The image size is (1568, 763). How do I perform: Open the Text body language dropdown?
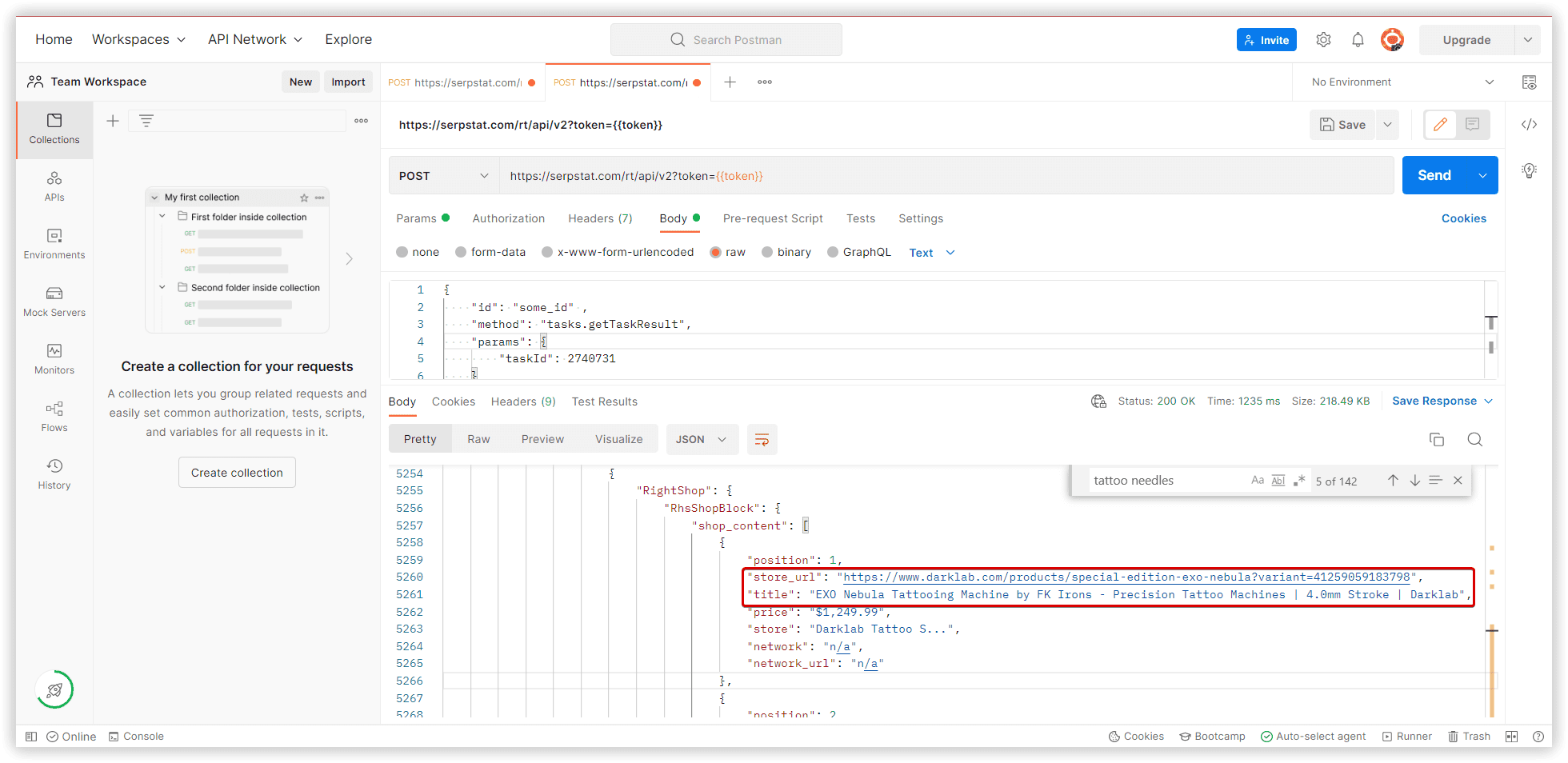(930, 252)
